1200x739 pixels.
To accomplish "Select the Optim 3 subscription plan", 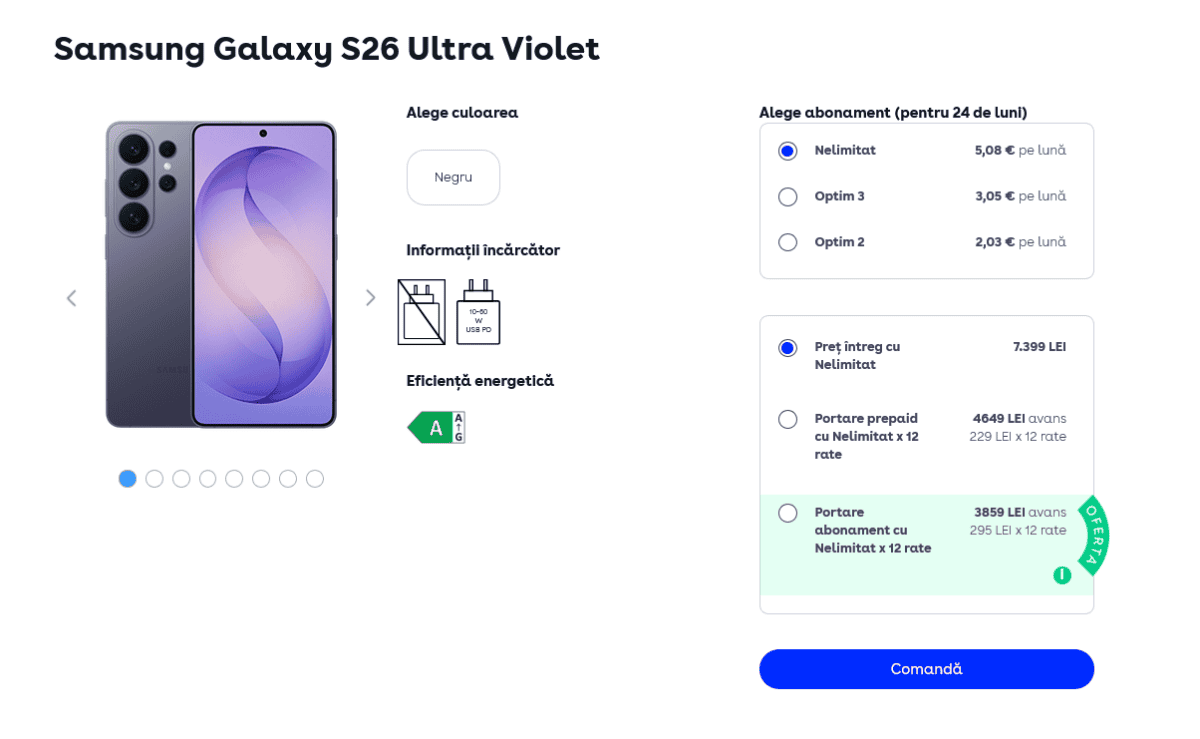I will [x=788, y=197].
